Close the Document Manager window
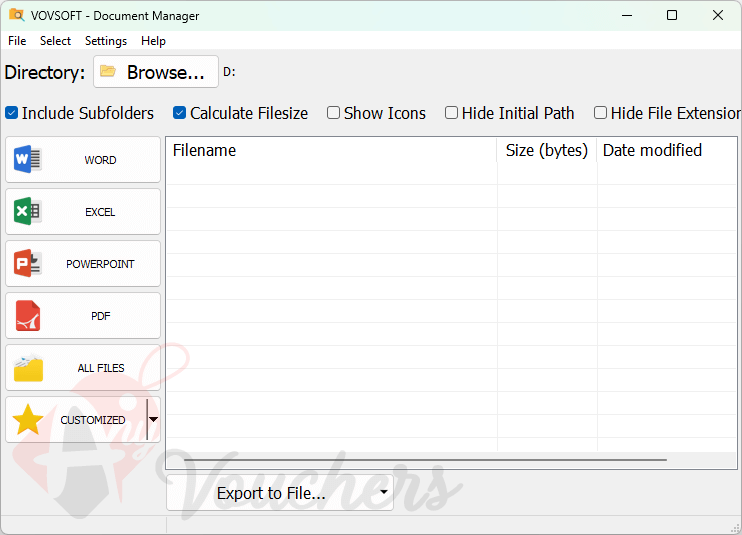The width and height of the screenshot is (742, 535). pyautogui.click(x=717, y=15)
